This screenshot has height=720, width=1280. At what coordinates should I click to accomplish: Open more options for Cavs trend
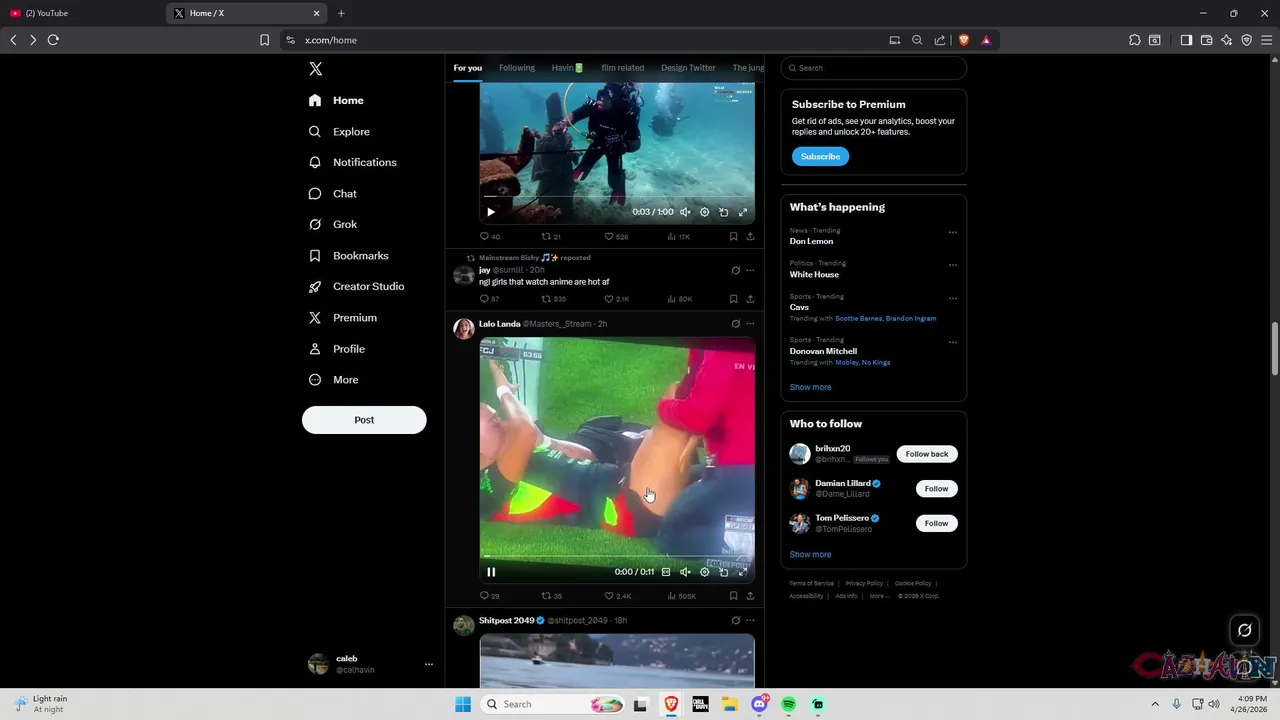(952, 298)
